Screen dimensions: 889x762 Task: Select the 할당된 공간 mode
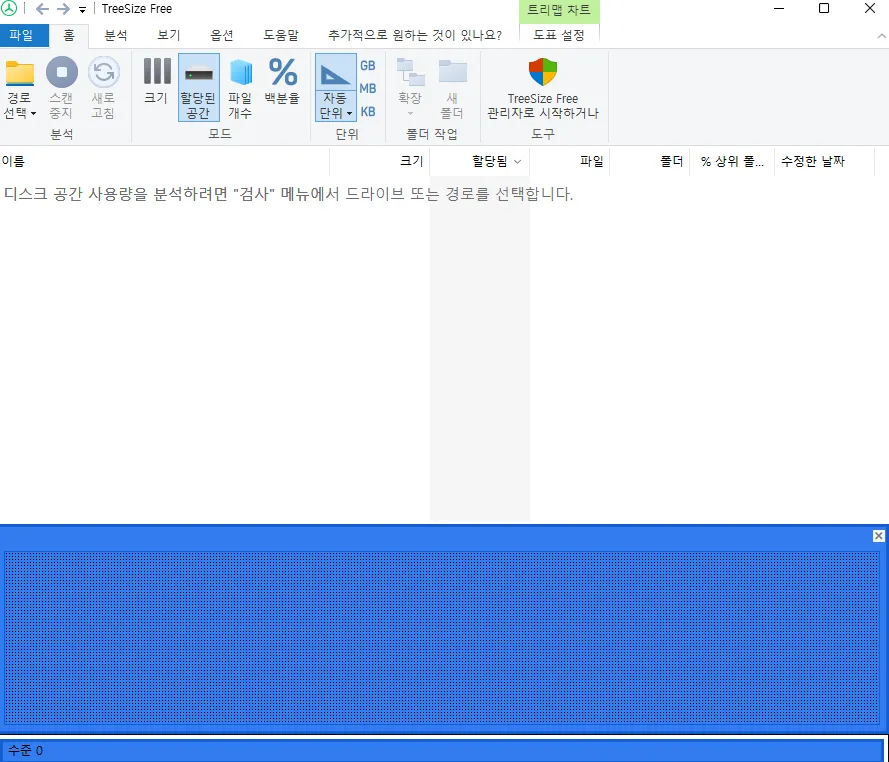tap(198, 88)
